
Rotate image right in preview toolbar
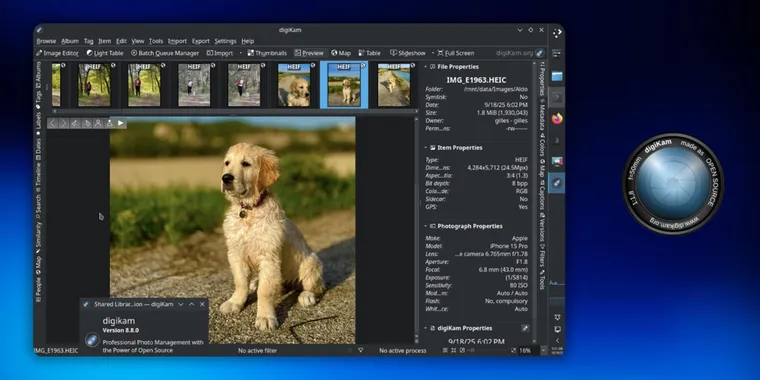pos(87,124)
